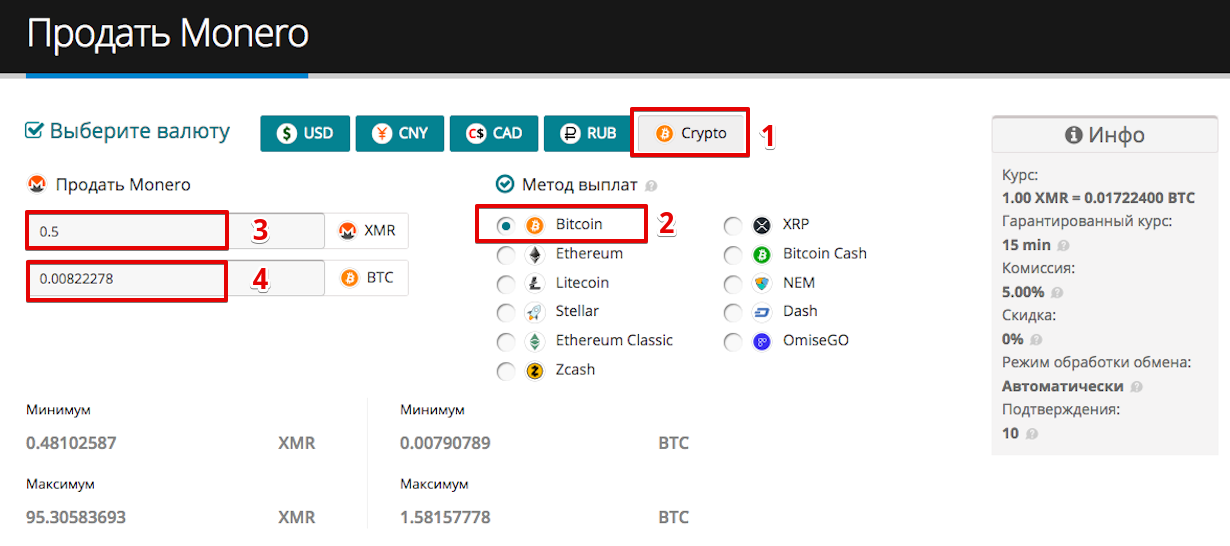Click the Bitcoin coin icon in payout list
Image resolution: width=1230 pixels, height=546 pixels.
pos(535,225)
